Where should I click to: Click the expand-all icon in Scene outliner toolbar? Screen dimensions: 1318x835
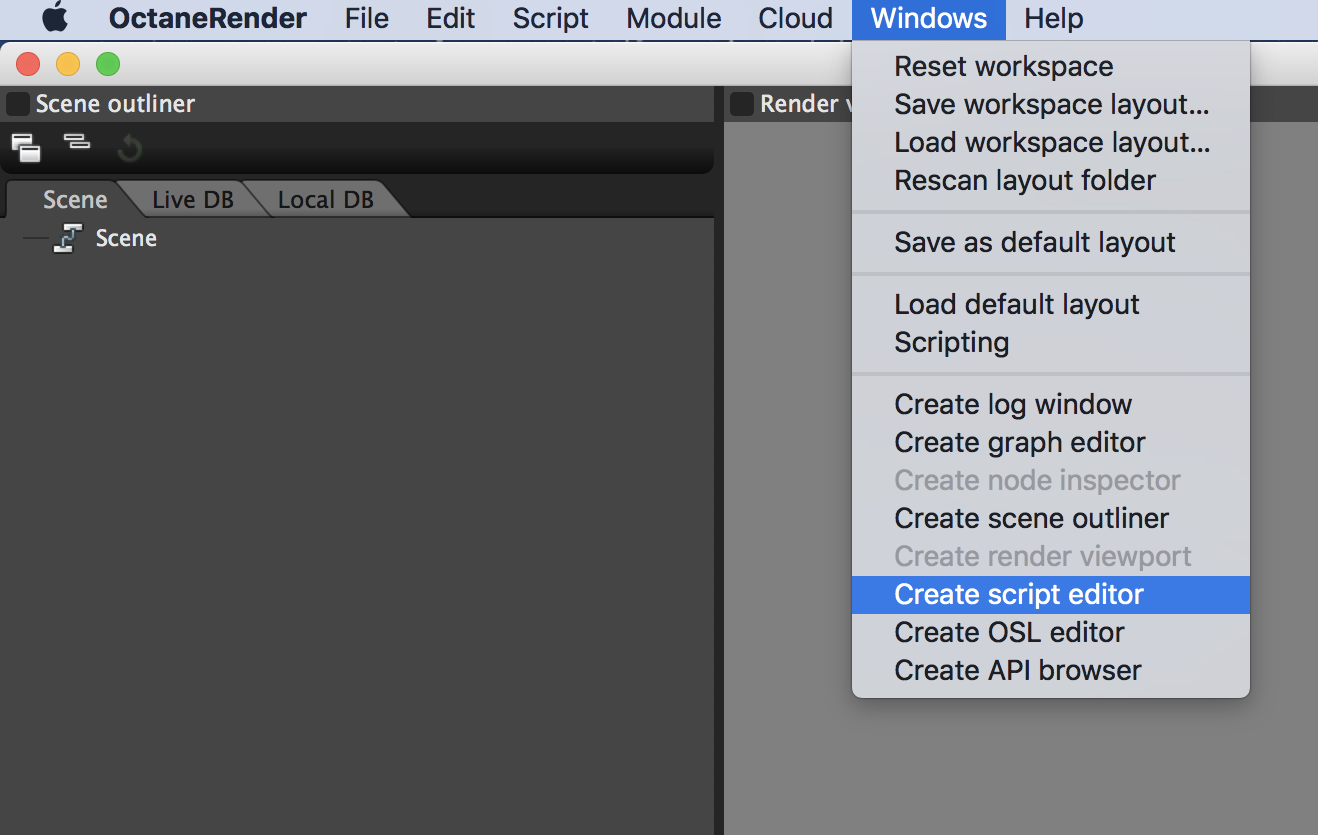[x=26, y=148]
